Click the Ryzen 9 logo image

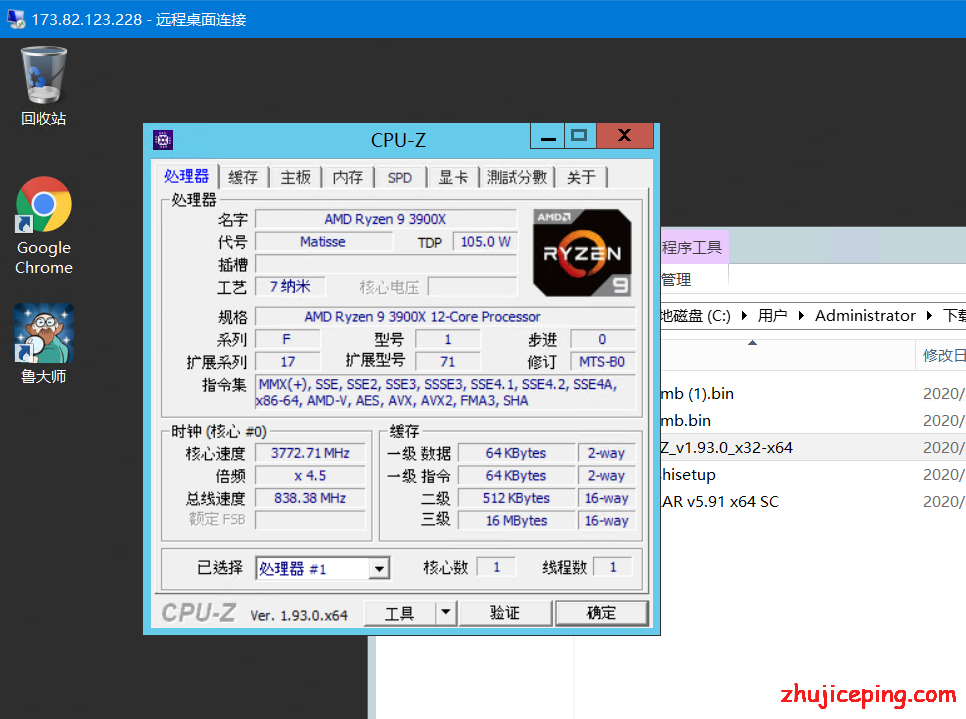coord(582,253)
